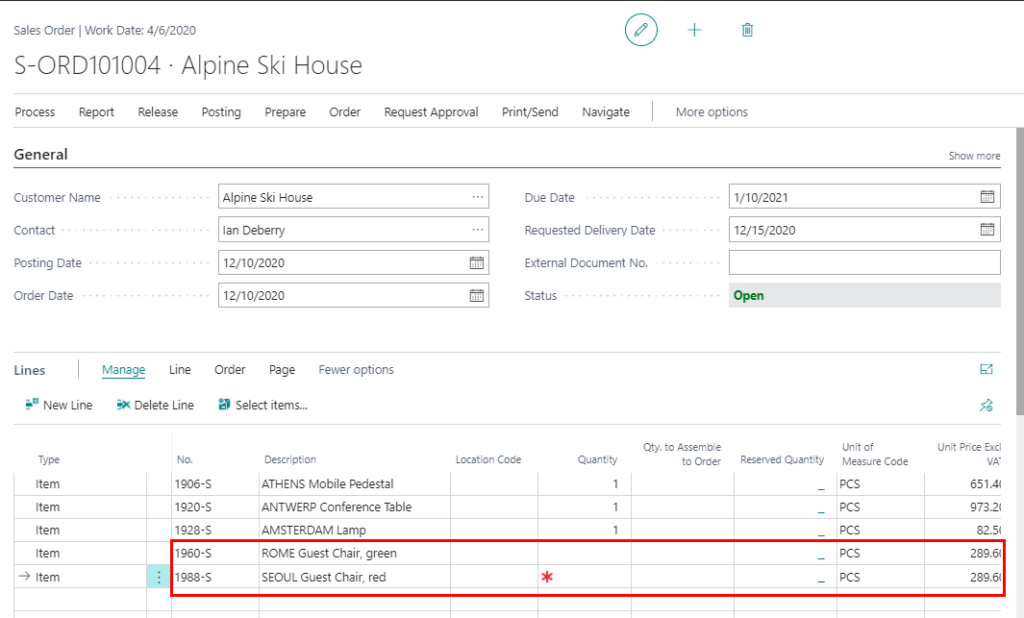Open three-dot menu on SEOUL Guest Chair row

point(159,577)
